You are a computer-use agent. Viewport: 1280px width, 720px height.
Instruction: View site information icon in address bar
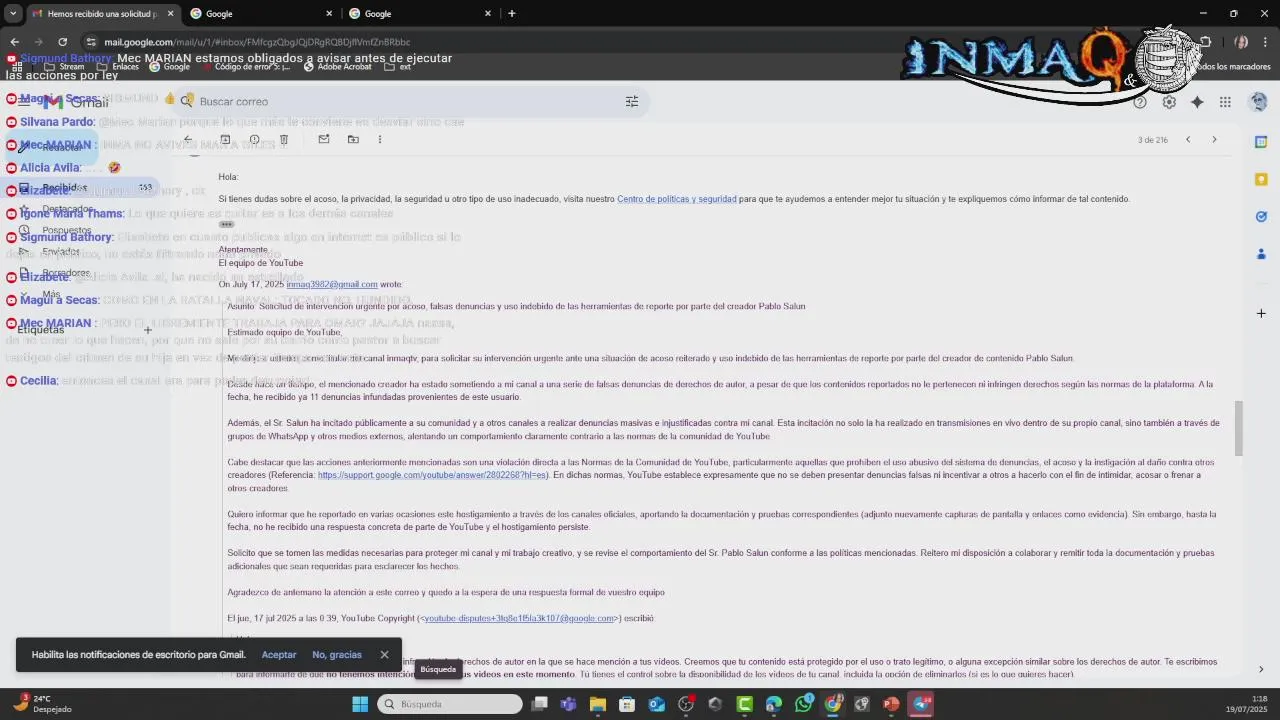point(91,42)
